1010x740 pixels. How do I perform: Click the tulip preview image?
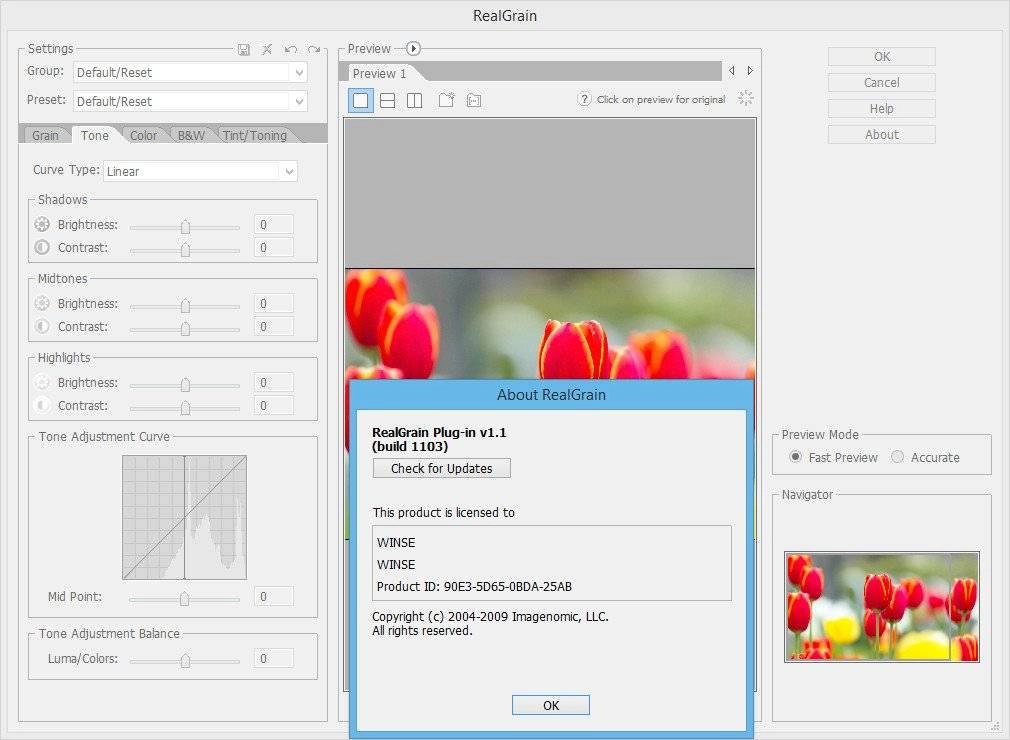(550, 324)
